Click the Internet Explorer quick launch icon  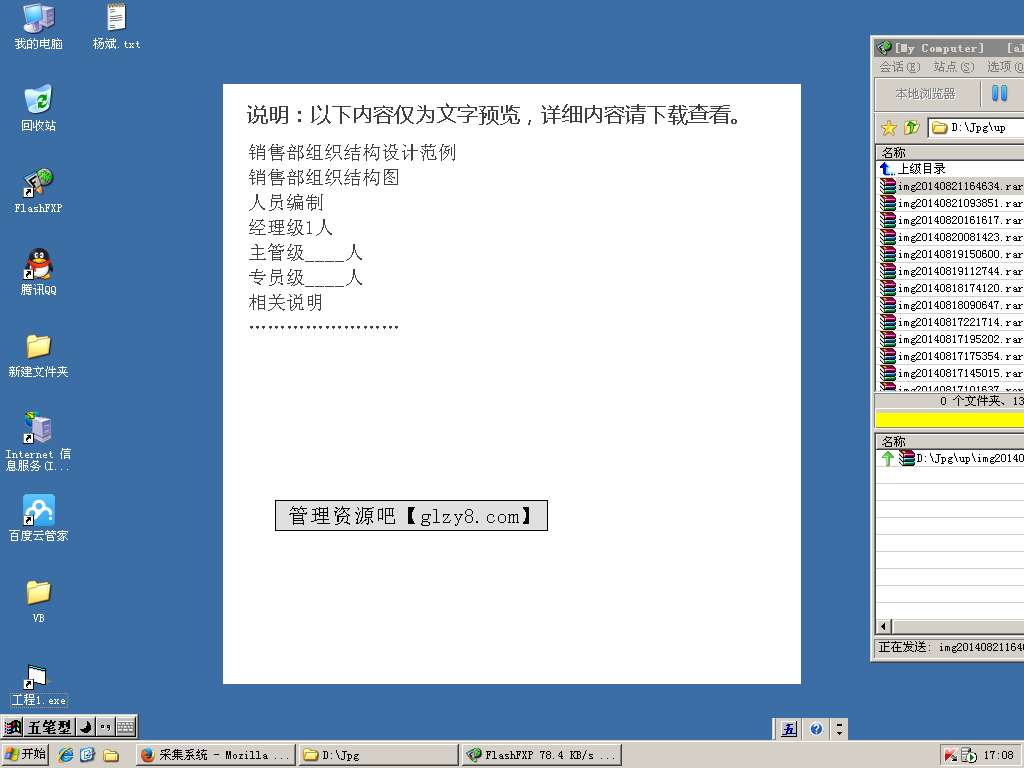pyautogui.click(x=66, y=755)
